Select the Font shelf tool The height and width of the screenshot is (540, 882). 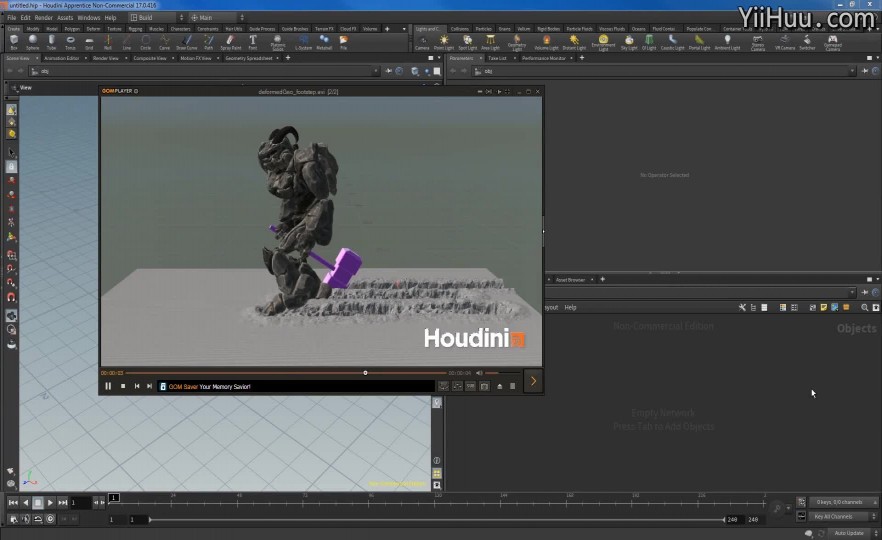click(253, 42)
